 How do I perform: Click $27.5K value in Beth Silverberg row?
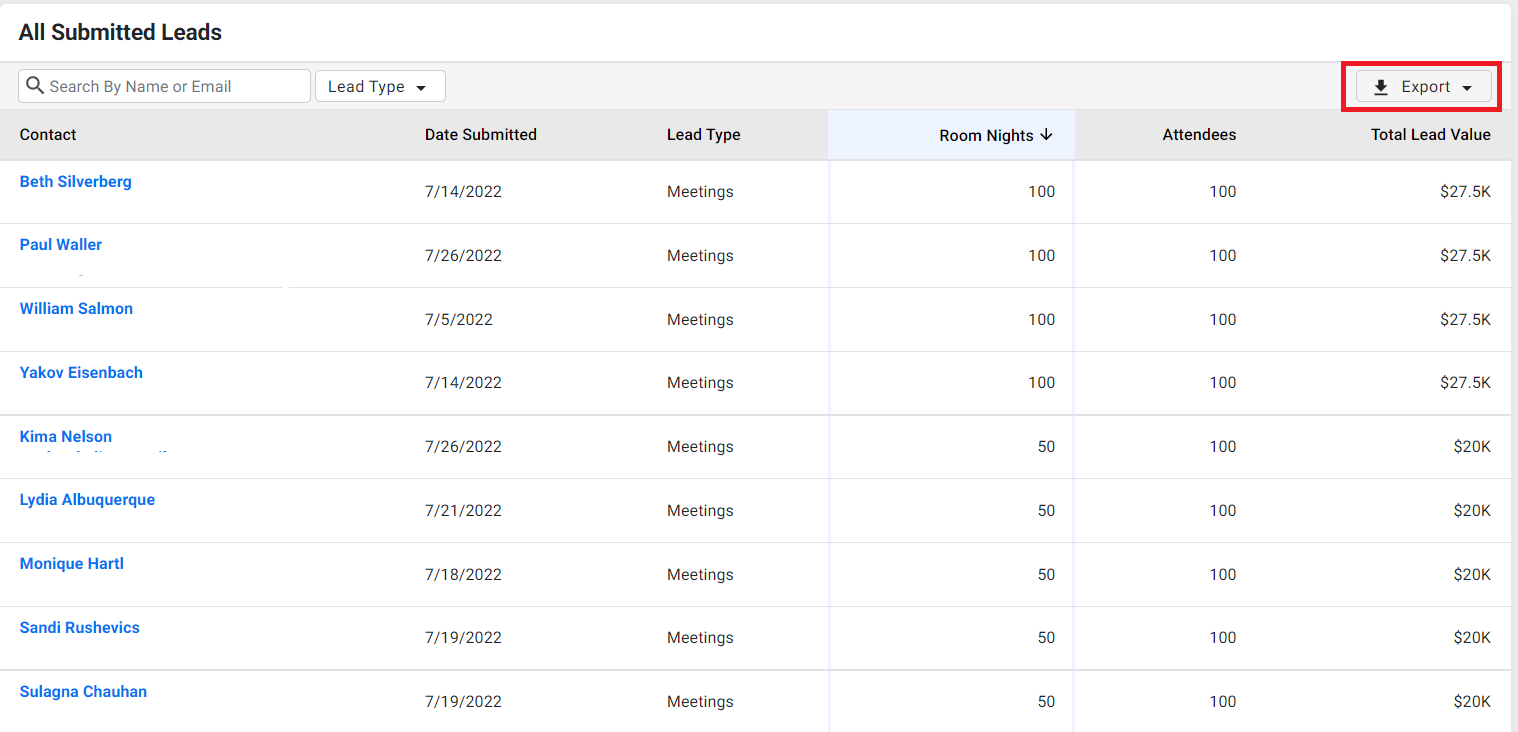(1465, 191)
